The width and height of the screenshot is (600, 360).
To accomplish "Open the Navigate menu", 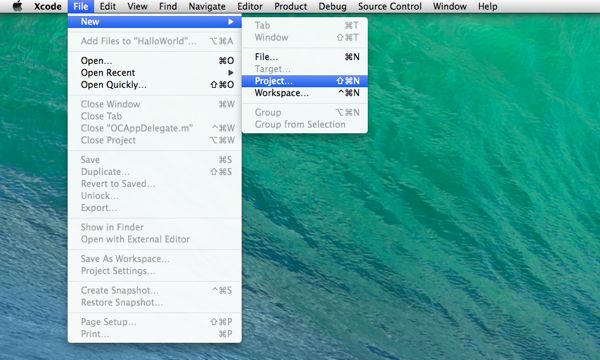I will tap(207, 7).
